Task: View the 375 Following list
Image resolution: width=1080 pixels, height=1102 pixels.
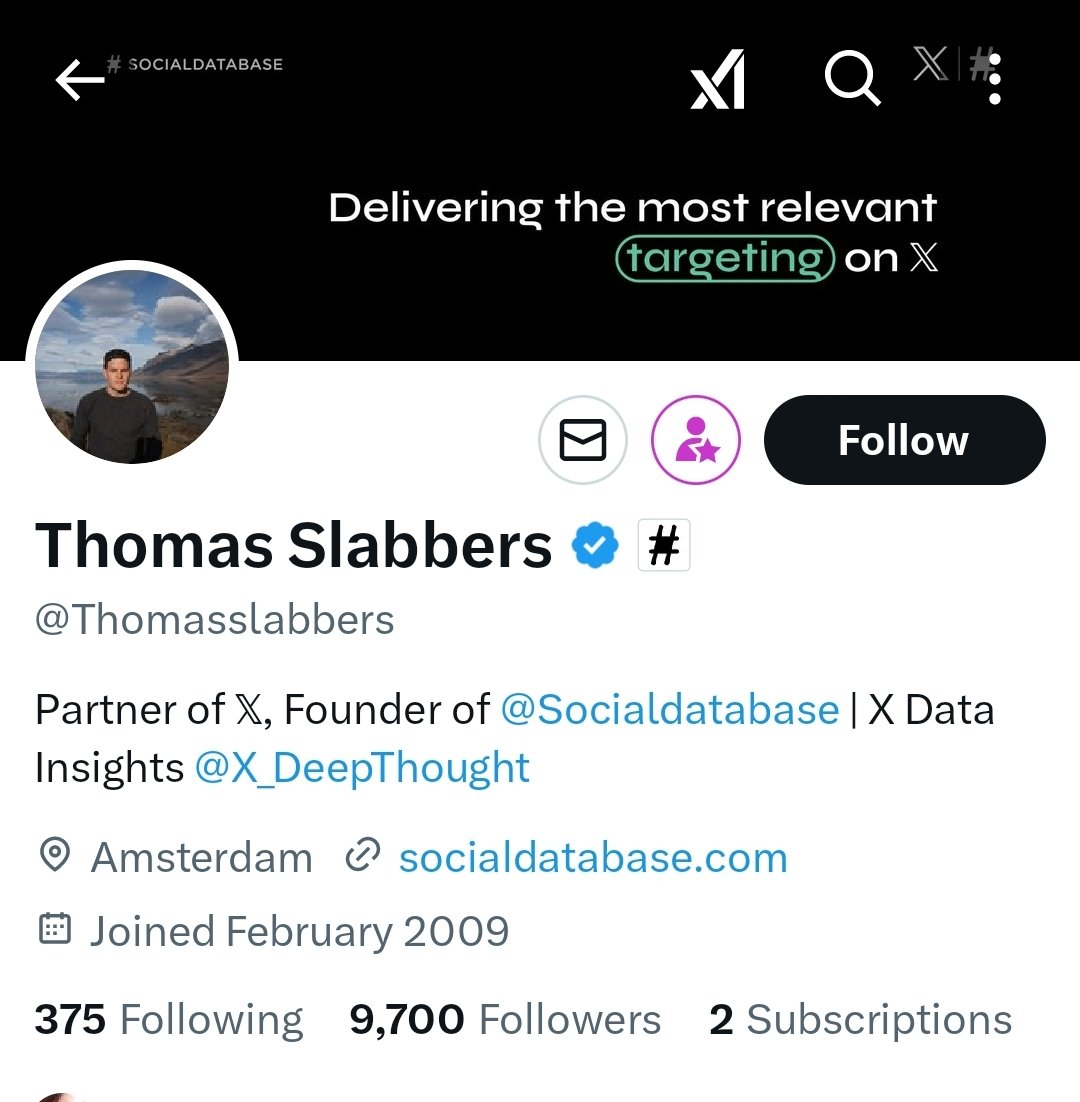Action: pyautogui.click(x=169, y=1020)
